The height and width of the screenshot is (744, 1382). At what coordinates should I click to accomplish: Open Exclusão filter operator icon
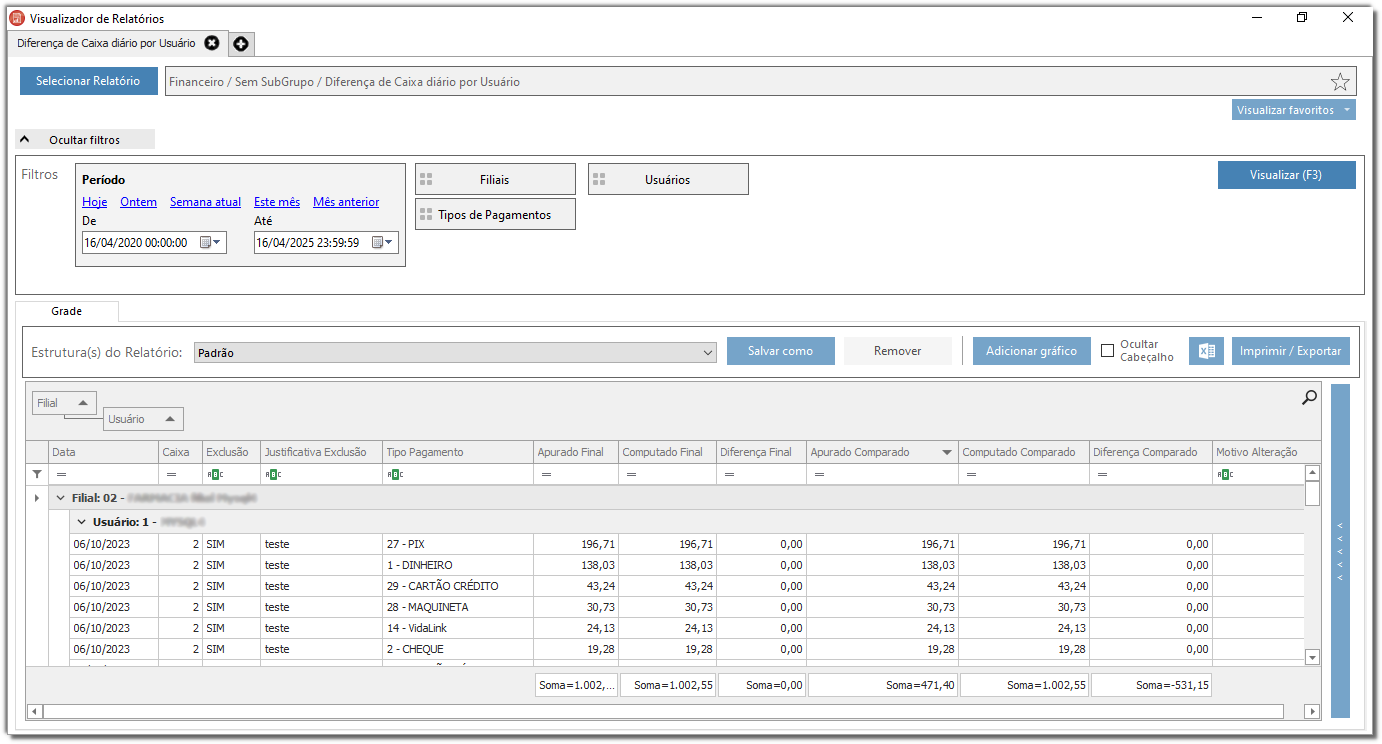(213, 474)
